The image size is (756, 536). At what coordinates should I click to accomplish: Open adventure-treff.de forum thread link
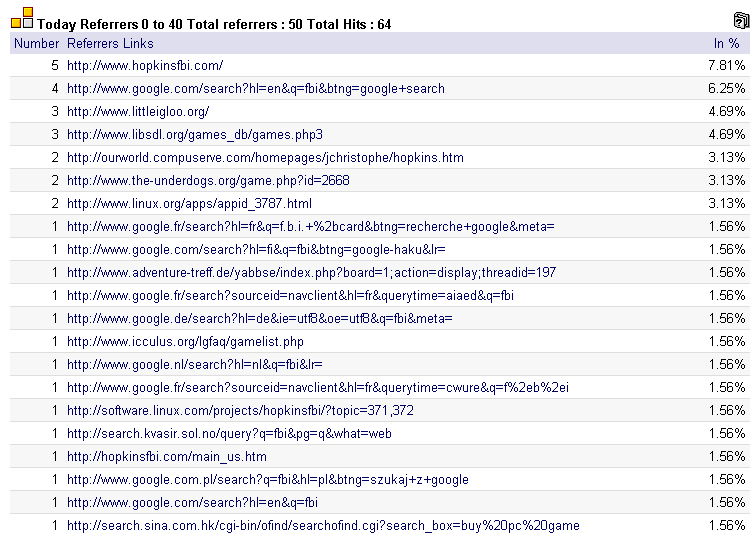point(311,273)
